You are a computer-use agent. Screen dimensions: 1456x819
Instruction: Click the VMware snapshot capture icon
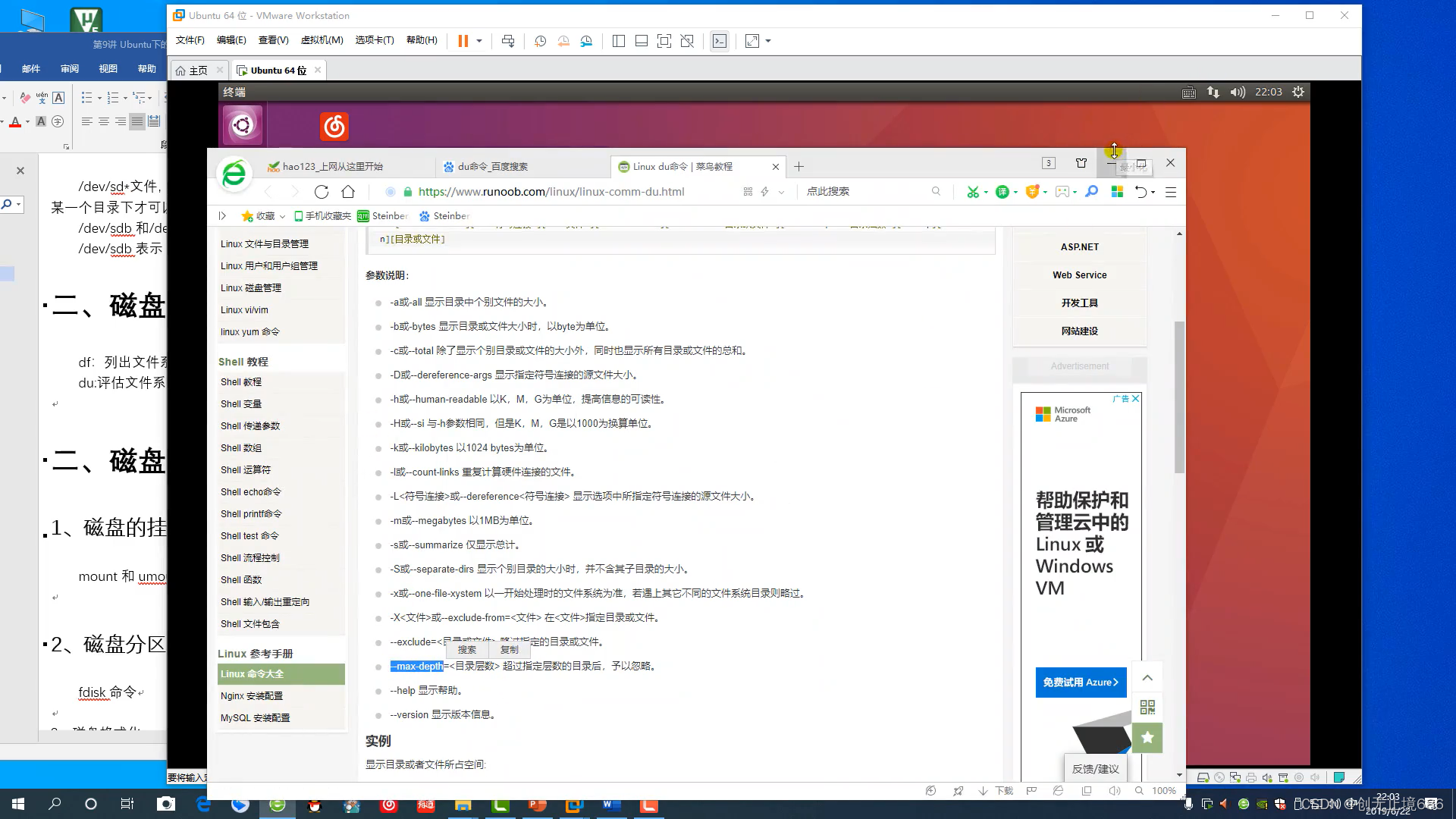[540, 41]
